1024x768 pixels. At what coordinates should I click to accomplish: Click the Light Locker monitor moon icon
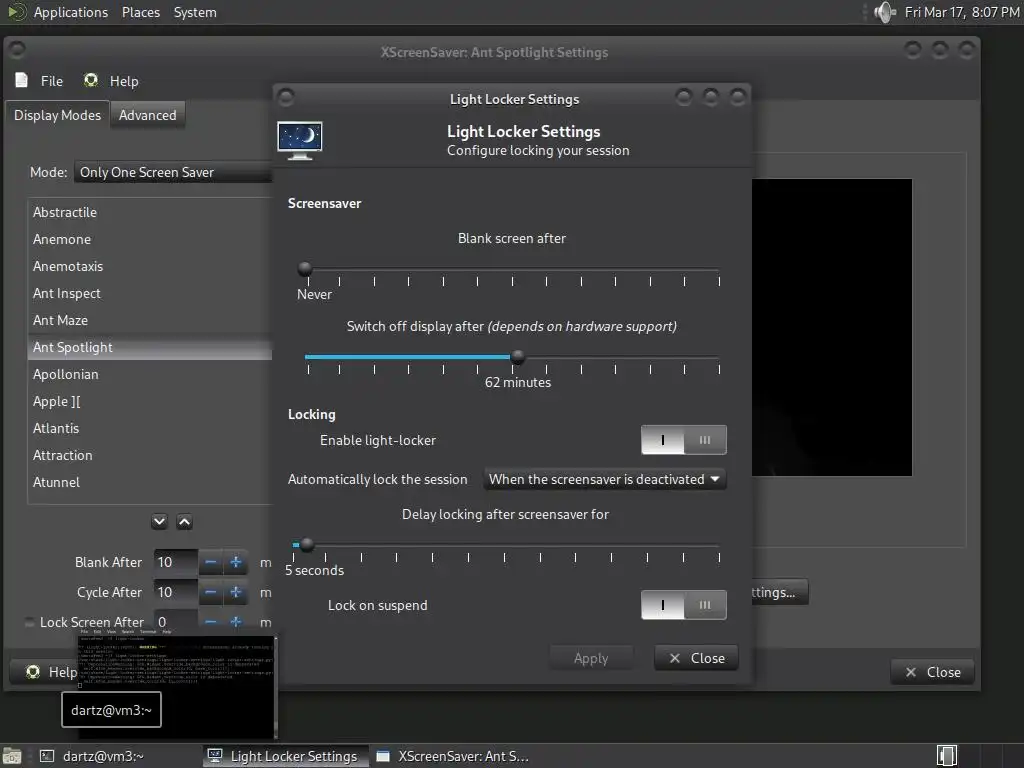300,140
